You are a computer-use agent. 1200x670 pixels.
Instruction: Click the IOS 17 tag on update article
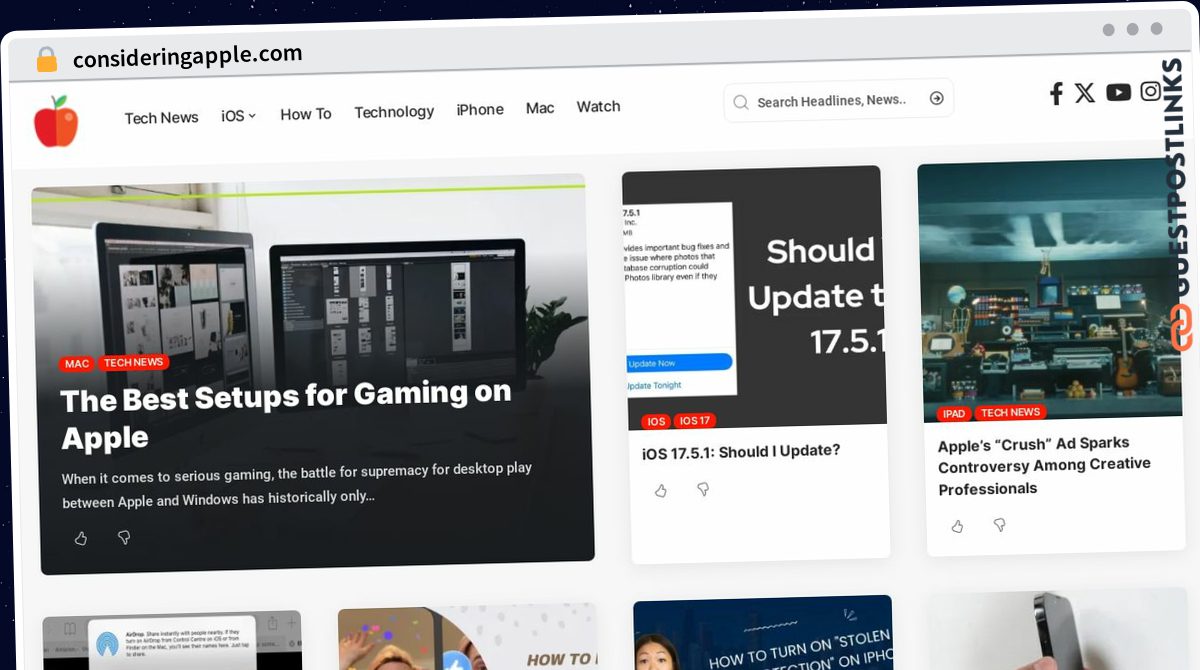(695, 421)
